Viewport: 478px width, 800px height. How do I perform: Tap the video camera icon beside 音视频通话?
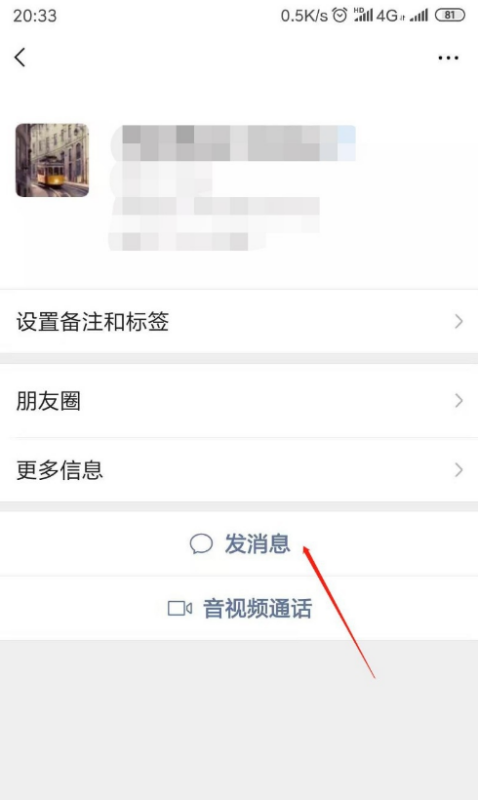(x=180, y=608)
